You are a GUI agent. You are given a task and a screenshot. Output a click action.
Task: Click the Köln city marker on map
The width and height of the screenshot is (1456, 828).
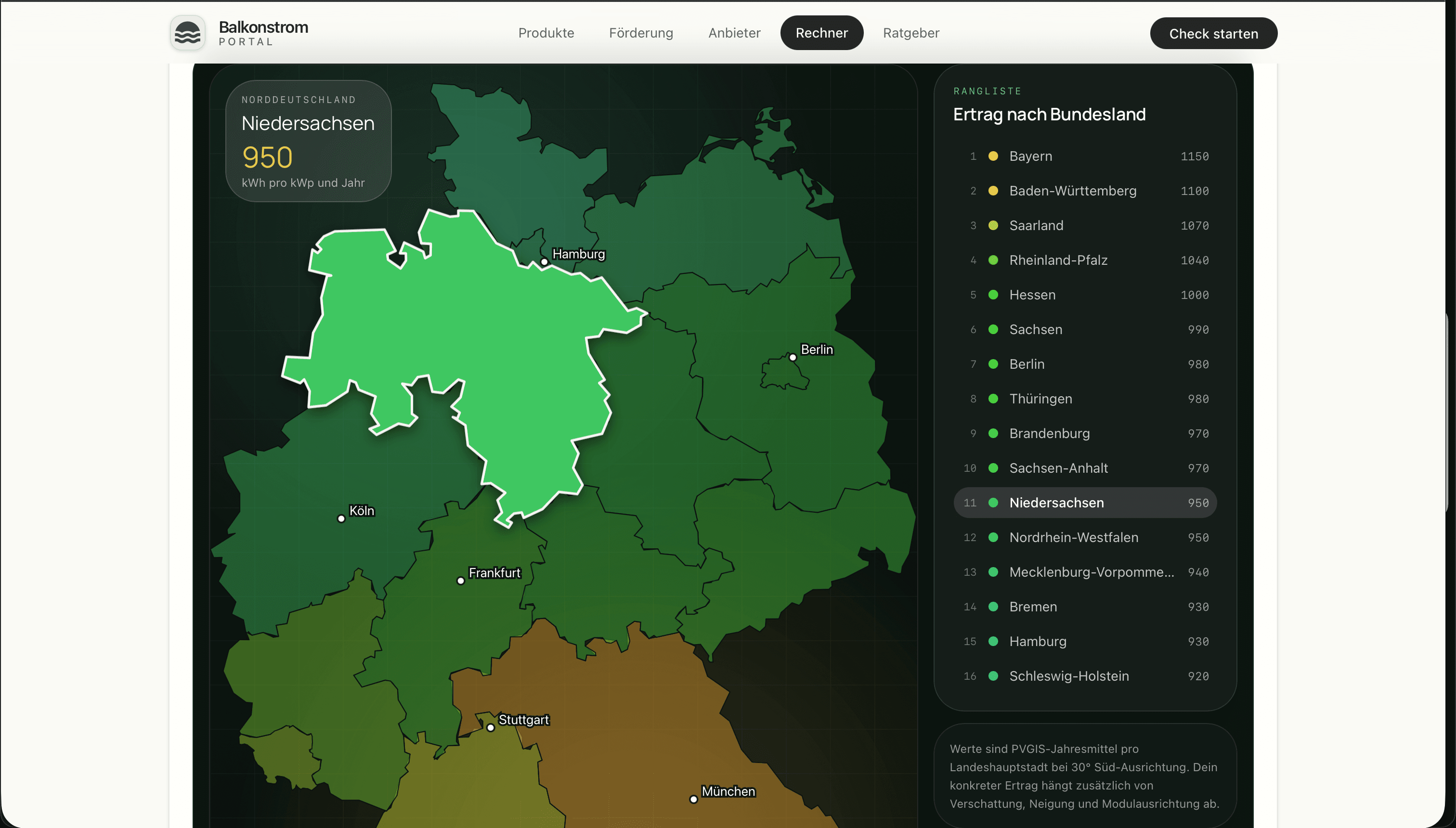(x=341, y=519)
